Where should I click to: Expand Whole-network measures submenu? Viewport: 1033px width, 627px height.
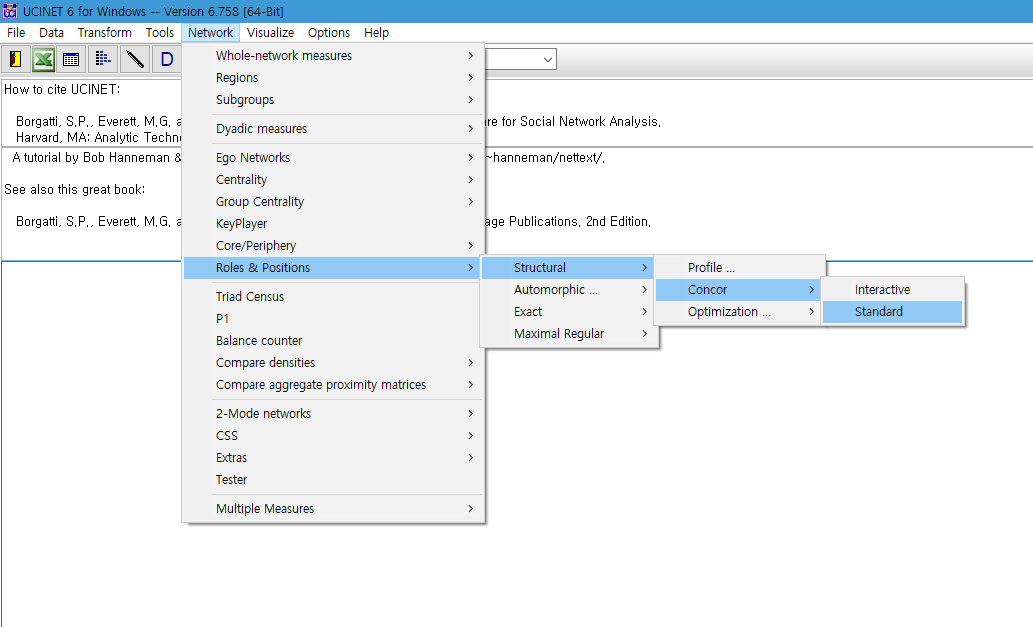click(333, 55)
